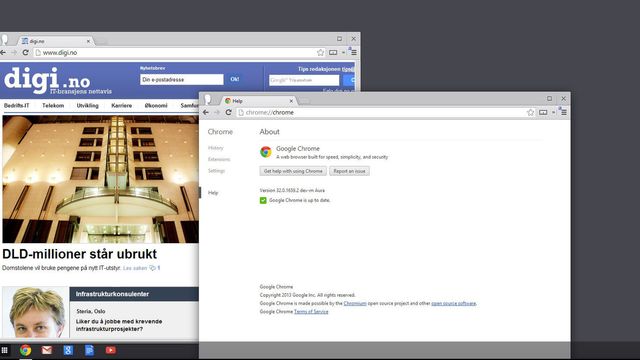Bookmark the chrome://chrome page with the star
The image size is (640, 360).
(x=530, y=112)
